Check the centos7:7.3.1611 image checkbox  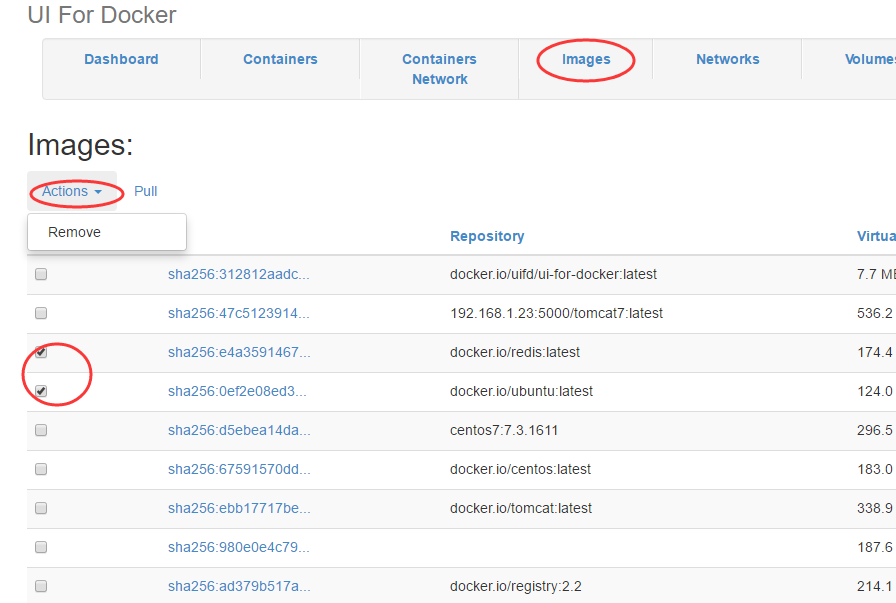[x=41, y=430]
